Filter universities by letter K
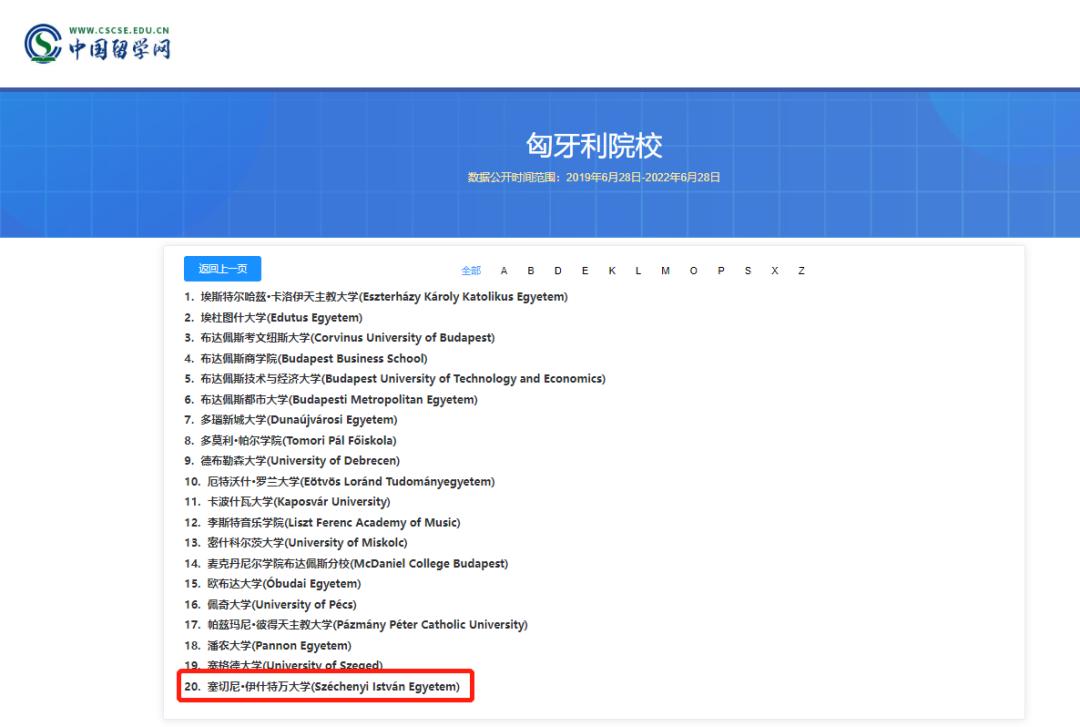 612,270
